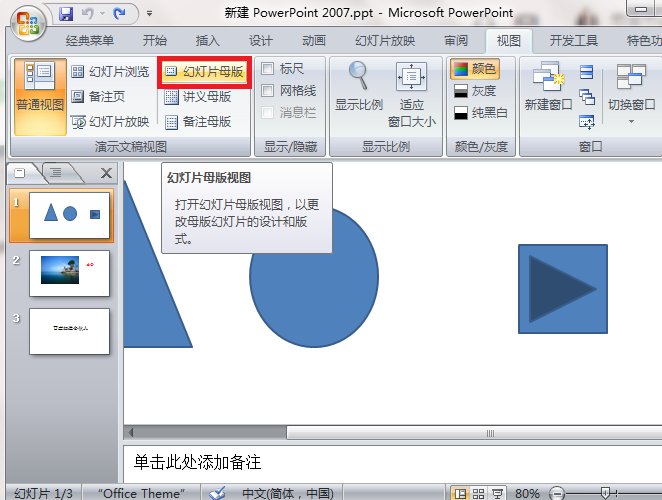
Task: Redo the last action
Action: 120,14
